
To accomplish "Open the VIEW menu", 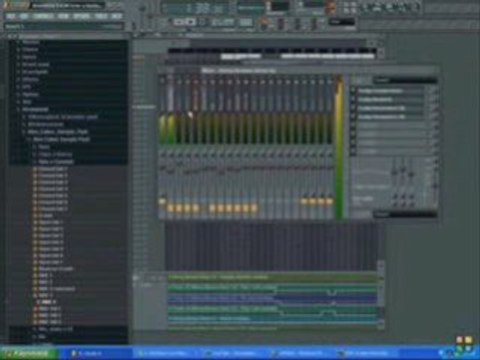I will pyautogui.click(x=63, y=16).
